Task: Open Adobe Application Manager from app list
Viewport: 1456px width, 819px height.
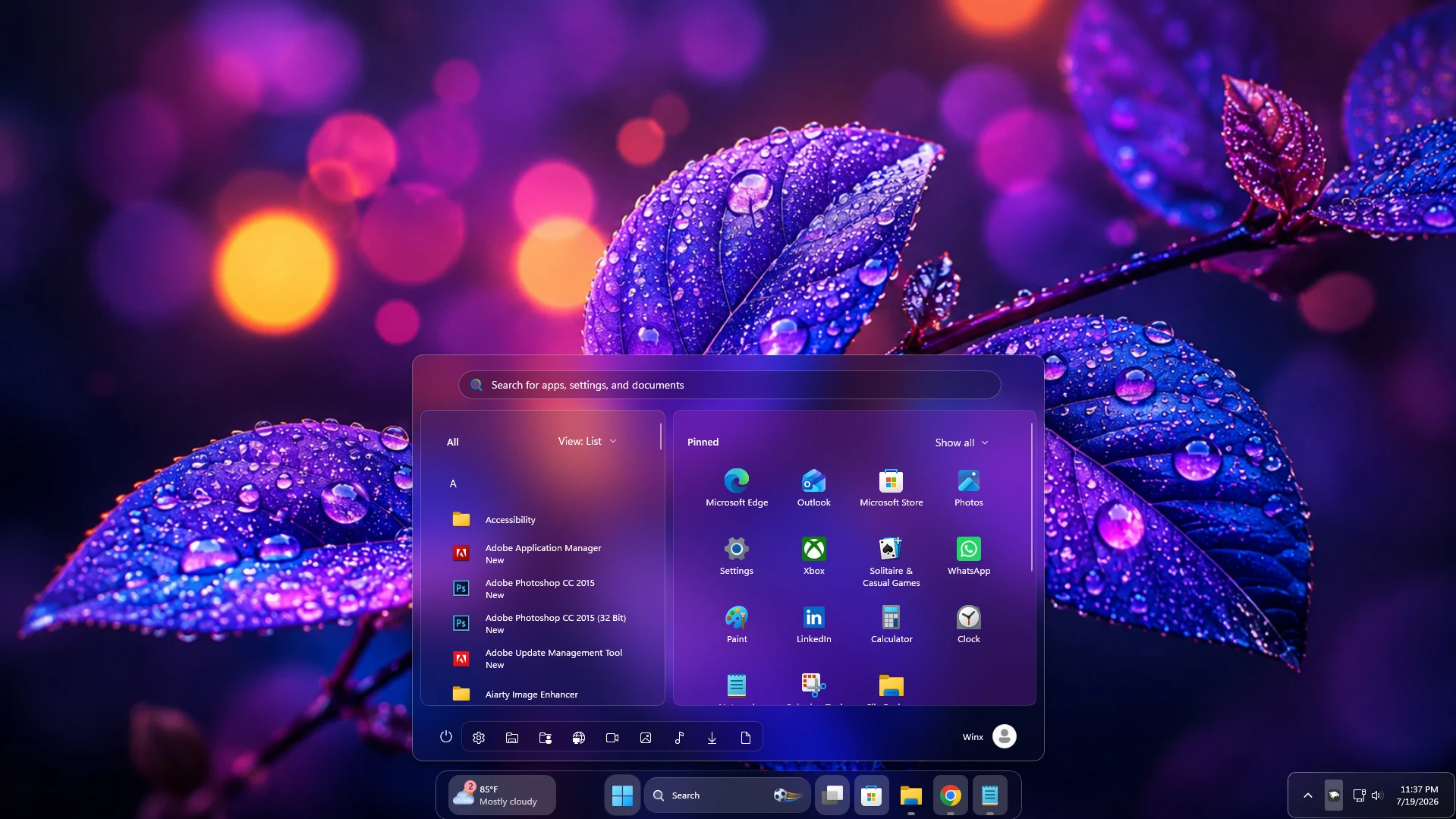Action: 543,553
